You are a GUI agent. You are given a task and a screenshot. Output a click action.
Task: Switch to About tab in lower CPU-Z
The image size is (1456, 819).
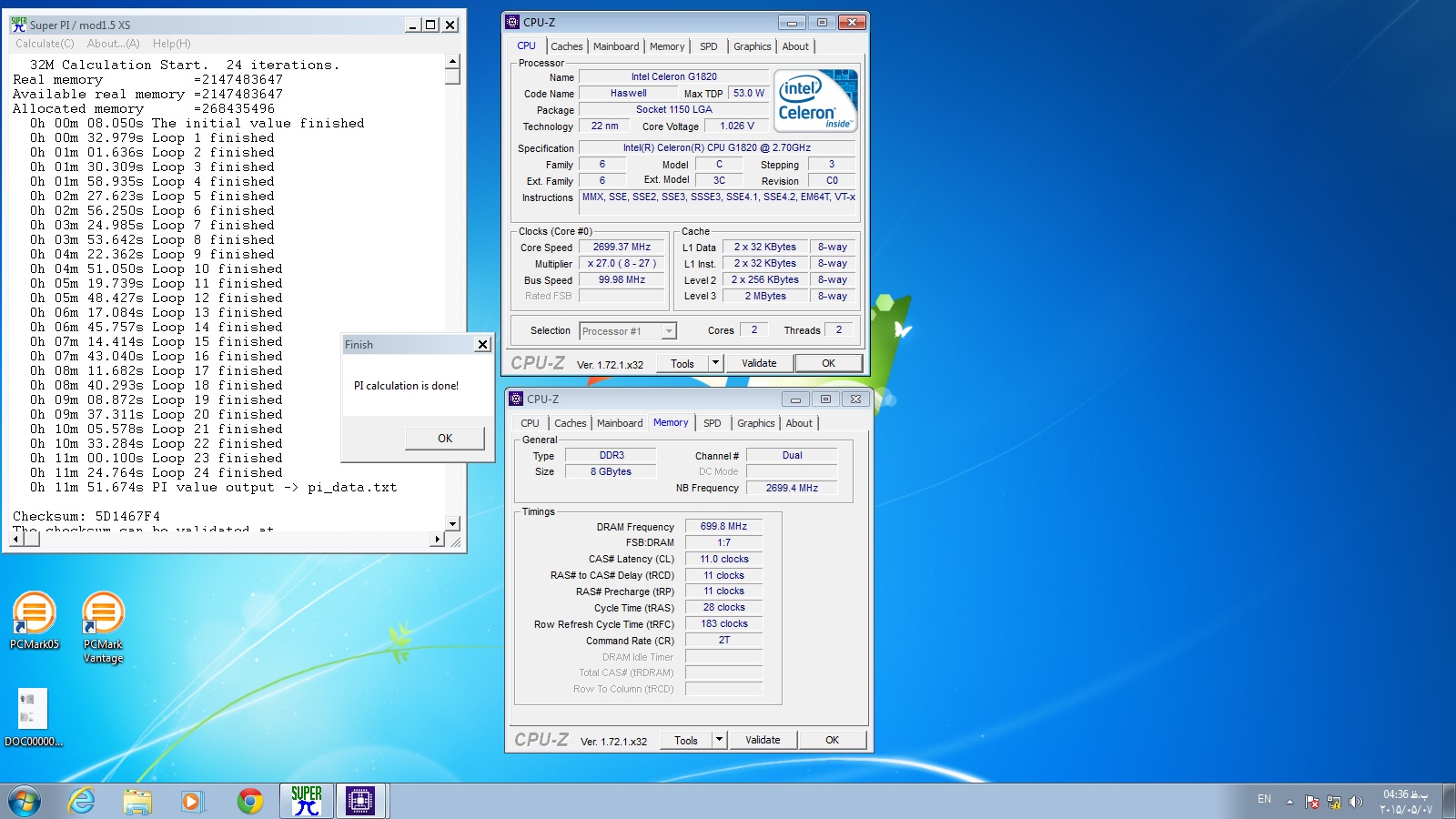coord(799,423)
